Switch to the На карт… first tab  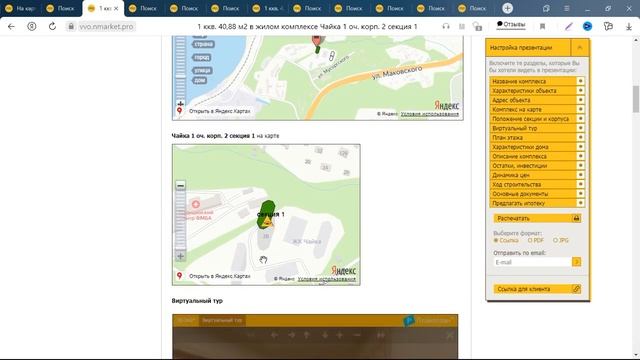pyautogui.click(x=20, y=8)
